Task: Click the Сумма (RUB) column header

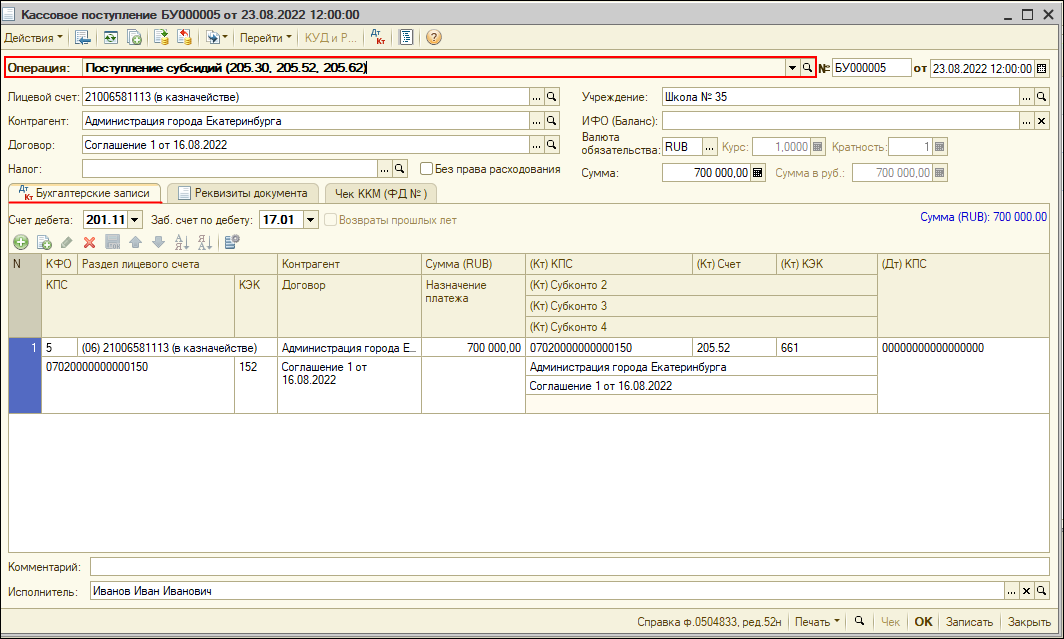Action: tap(473, 264)
